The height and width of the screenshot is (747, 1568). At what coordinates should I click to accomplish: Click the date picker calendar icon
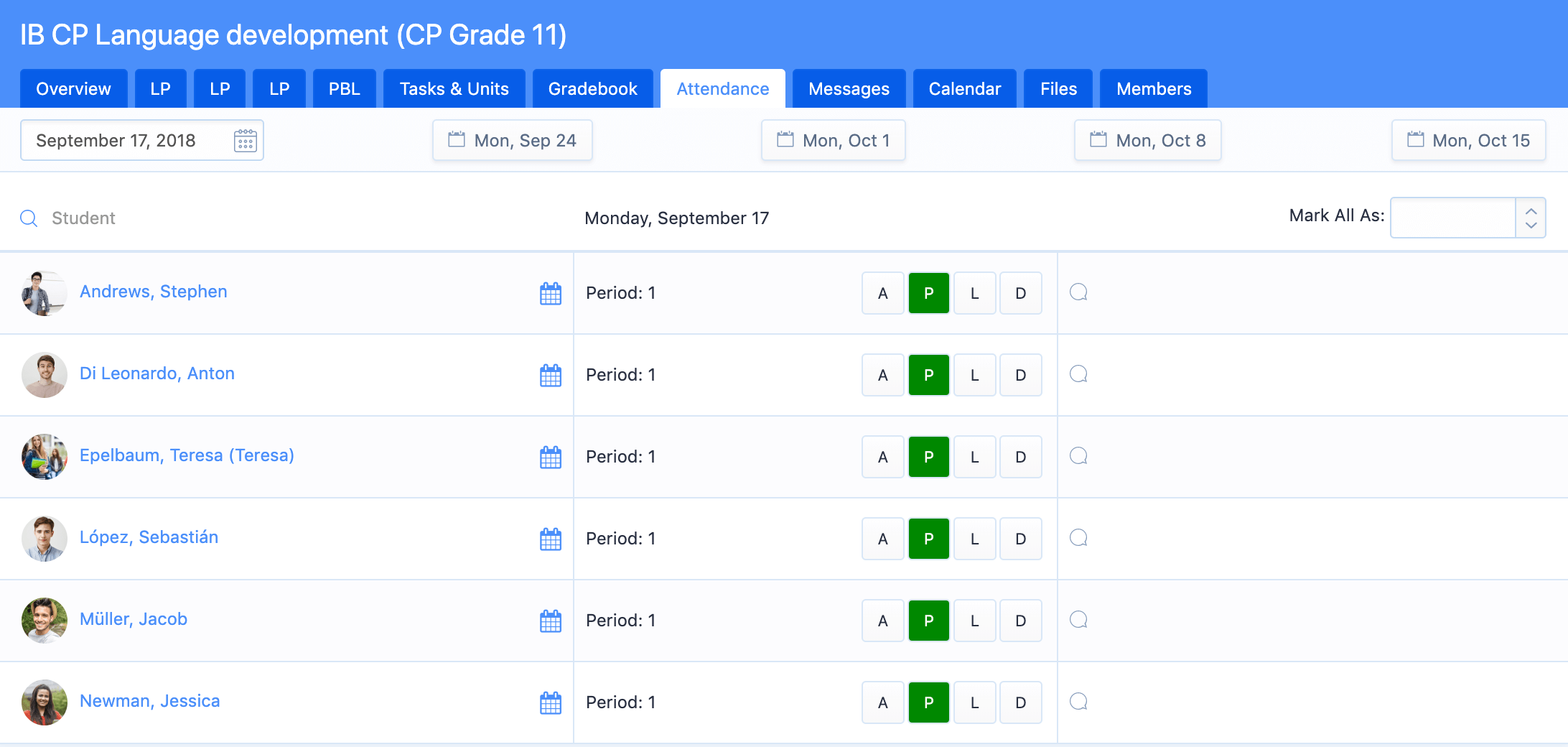(x=246, y=141)
